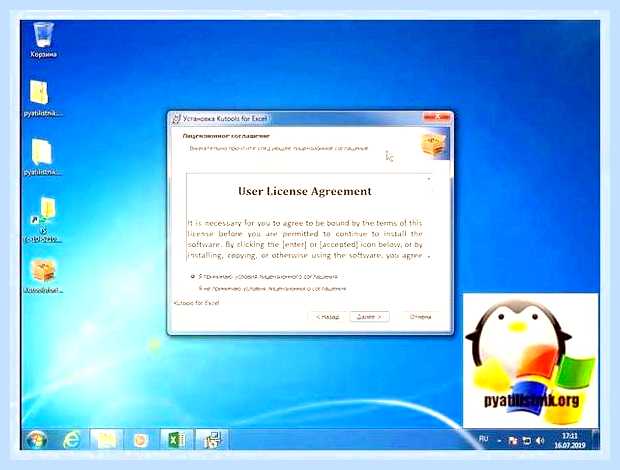Click the 'User License Agreement' heading text
This screenshot has height=470, width=620.
tap(305, 191)
